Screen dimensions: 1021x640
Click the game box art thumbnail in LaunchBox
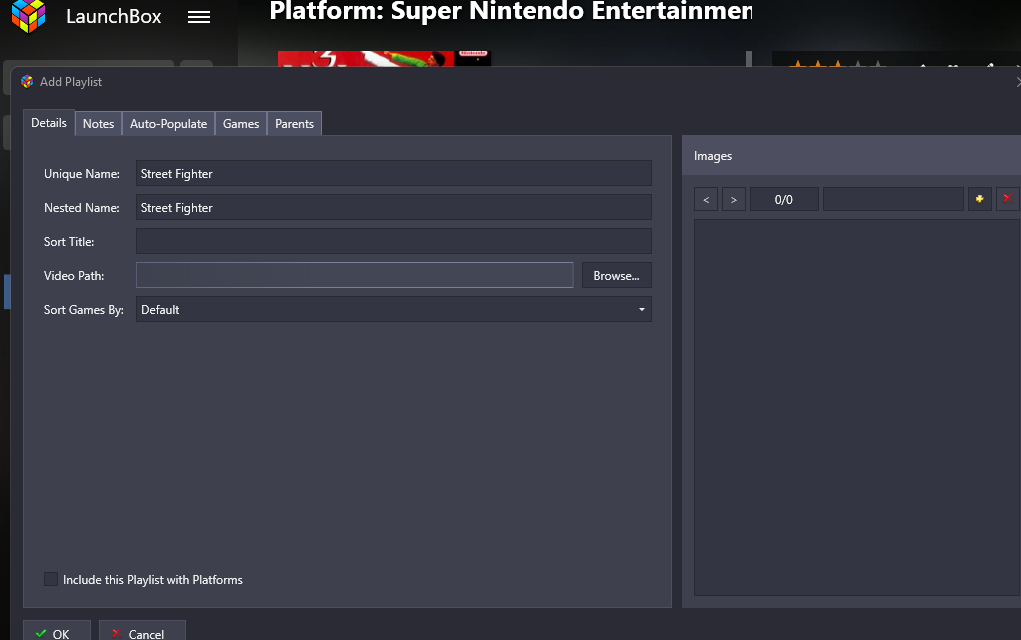(384, 59)
